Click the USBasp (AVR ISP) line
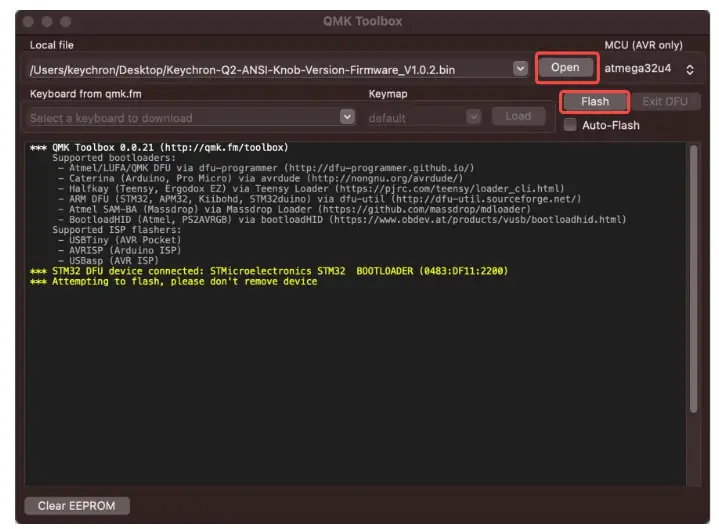 tap(108, 260)
